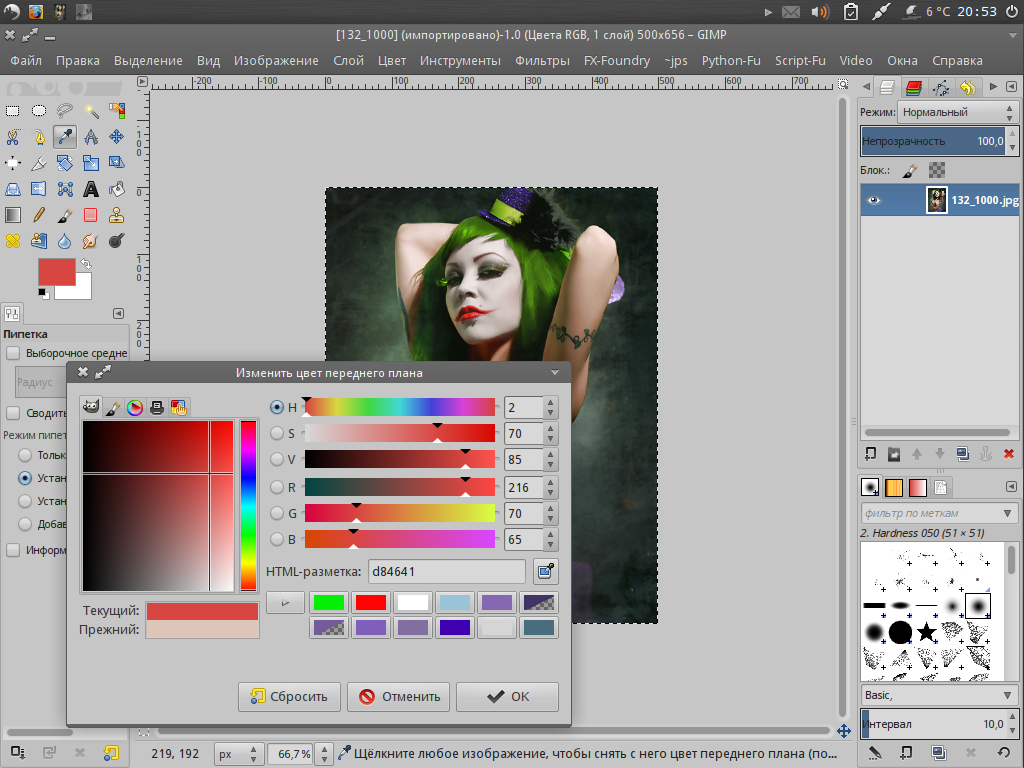Select the Ellipse Select tool
1024x768 pixels.
[x=39, y=111]
